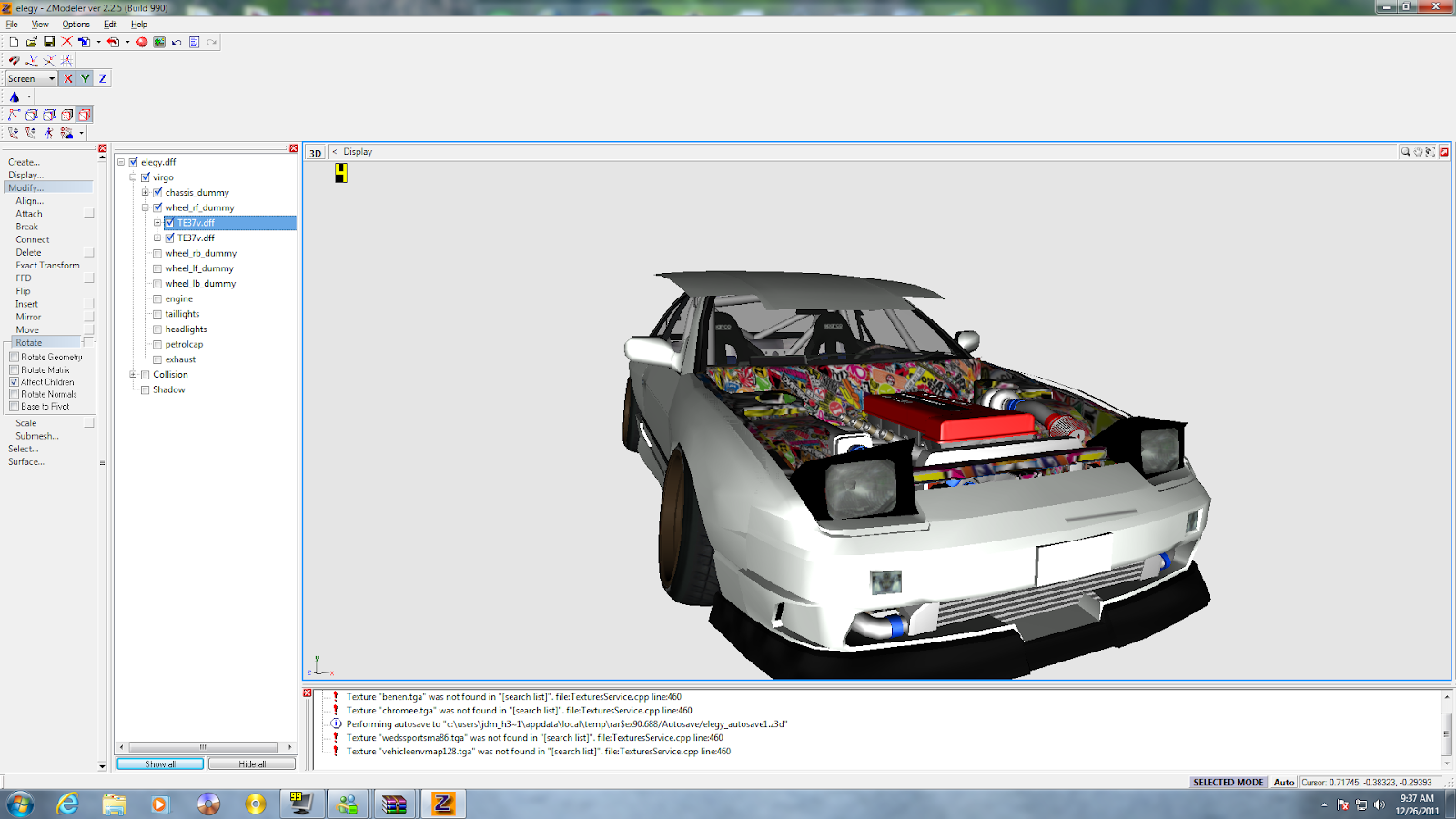The width and height of the screenshot is (1456, 819).
Task: Toggle the Y axis button
Action: point(86,78)
